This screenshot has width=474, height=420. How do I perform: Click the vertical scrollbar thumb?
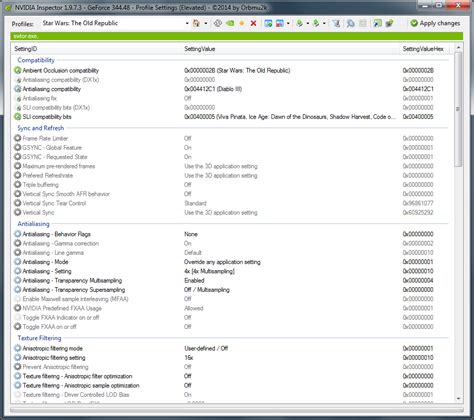click(458, 109)
